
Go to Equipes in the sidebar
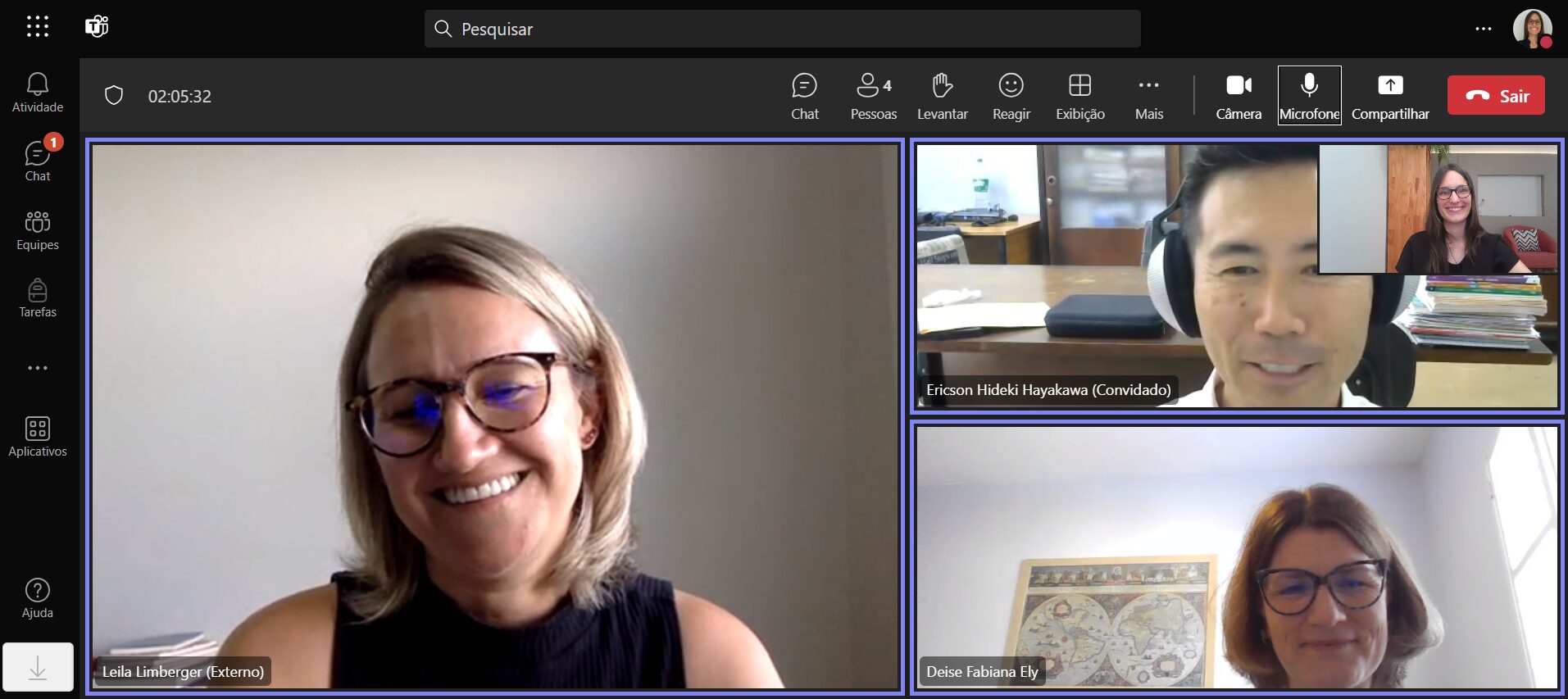(37, 229)
